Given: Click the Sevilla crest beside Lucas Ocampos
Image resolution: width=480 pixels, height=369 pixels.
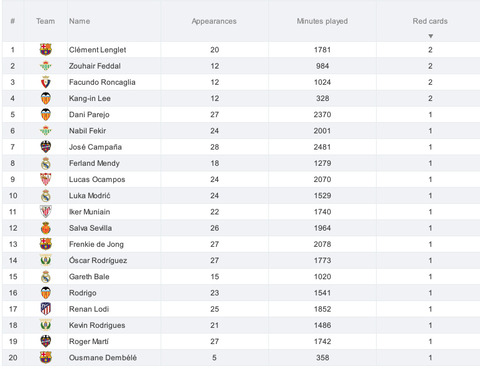Looking at the screenshot, I should [46, 179].
